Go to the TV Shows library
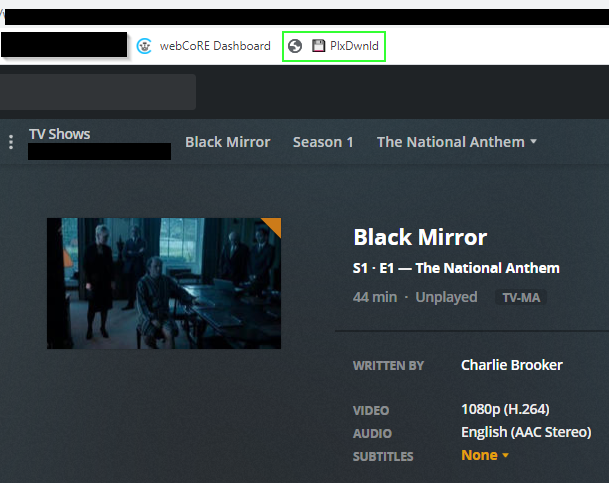Viewport: 609px width, 483px height. click(59, 134)
